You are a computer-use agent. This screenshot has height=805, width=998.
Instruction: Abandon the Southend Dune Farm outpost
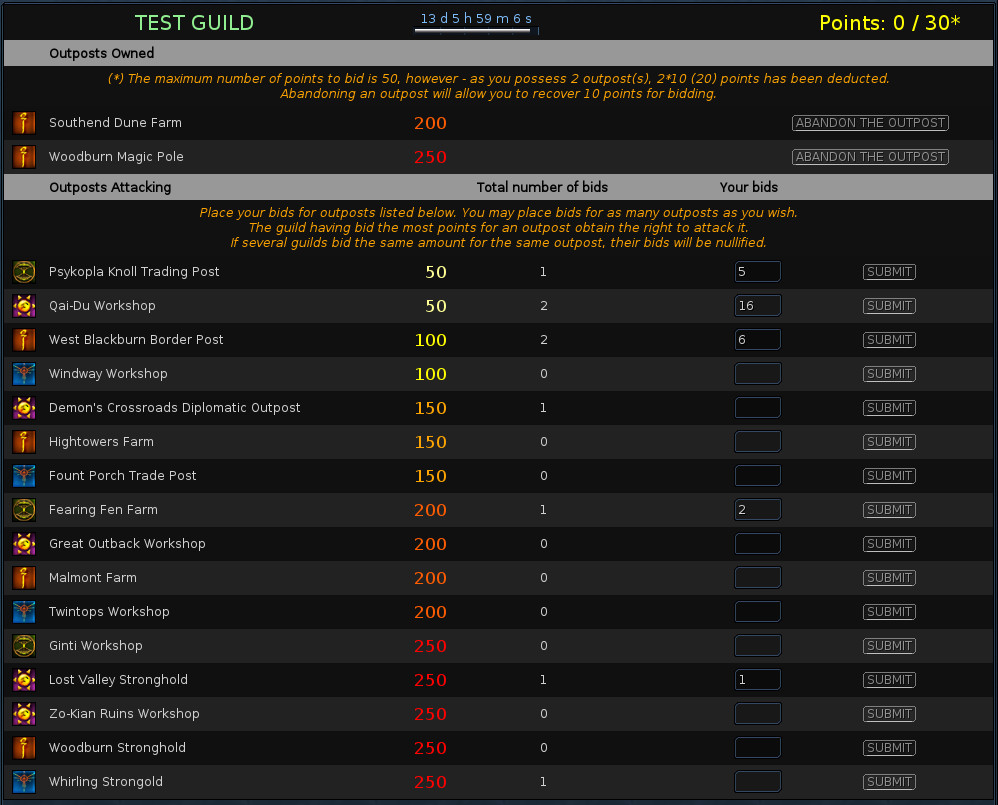[x=870, y=123]
